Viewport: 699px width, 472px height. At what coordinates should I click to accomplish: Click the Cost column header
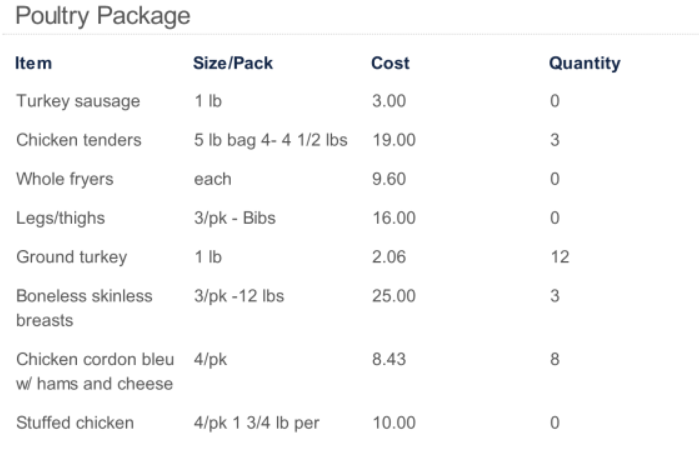(390, 64)
